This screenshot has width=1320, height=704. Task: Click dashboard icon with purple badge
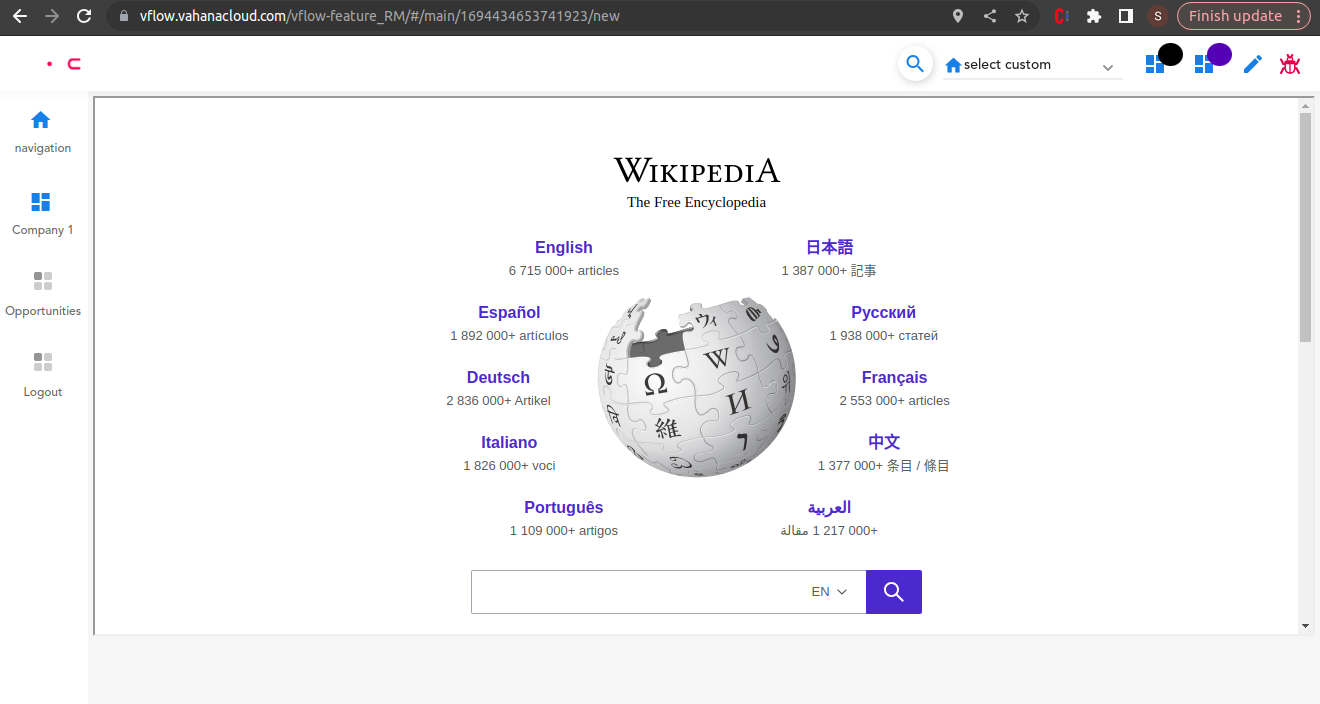click(x=1204, y=64)
